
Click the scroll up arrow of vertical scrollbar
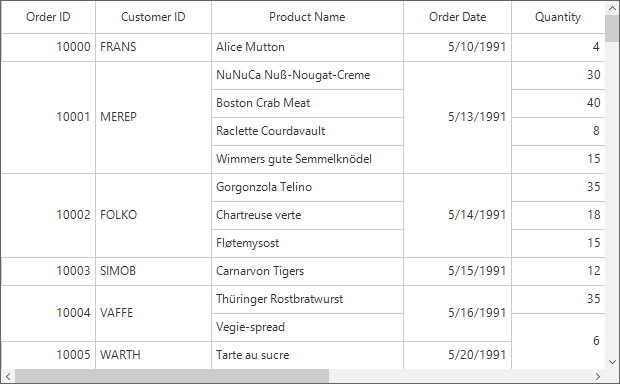pyautogui.click(x=612, y=8)
